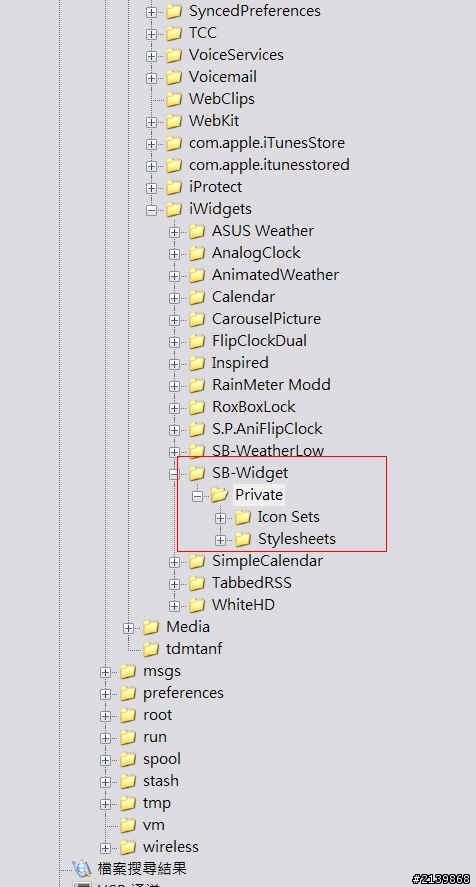Image resolution: width=476 pixels, height=887 pixels.
Task: Expand the Icon Sets folder
Action: [220, 517]
